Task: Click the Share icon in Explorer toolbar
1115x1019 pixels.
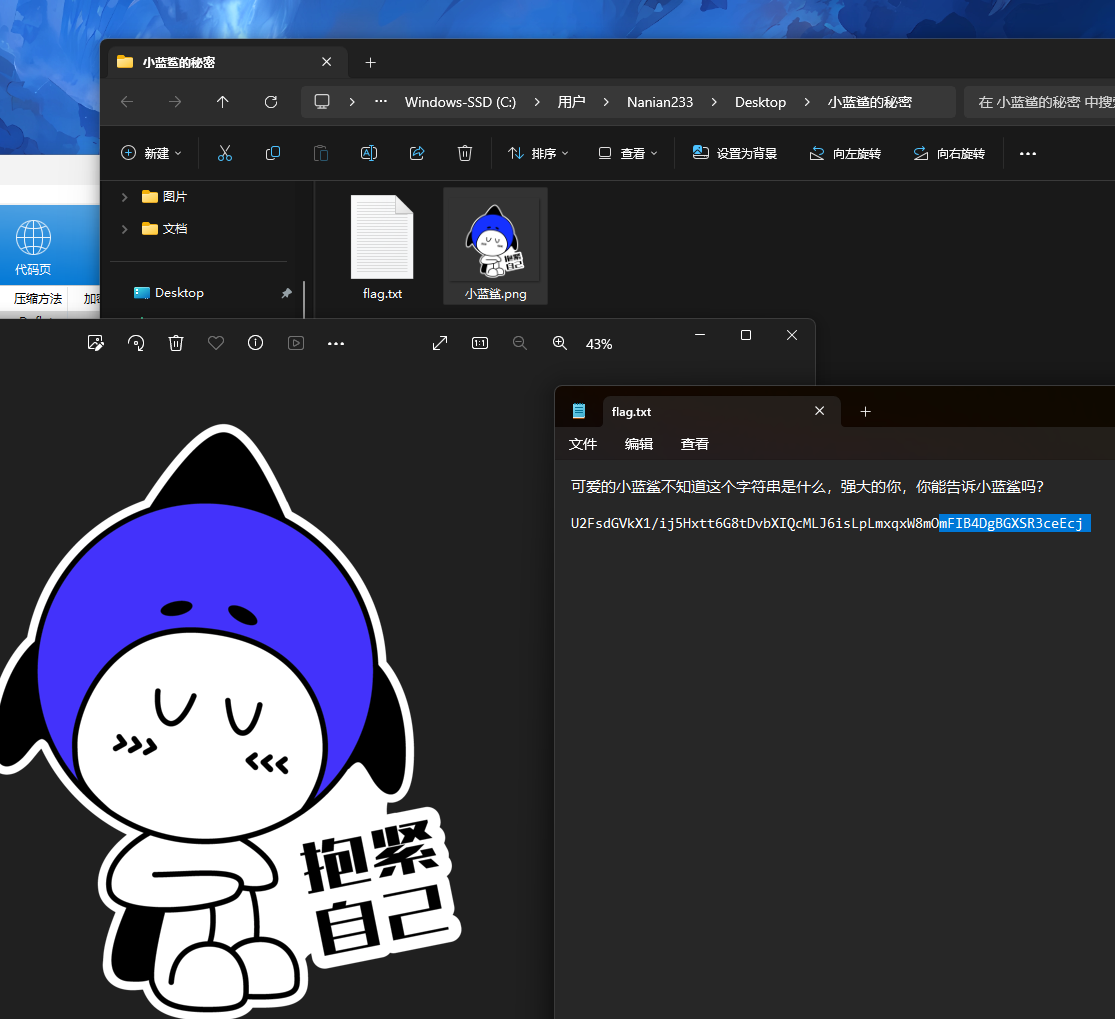Action: coord(417,153)
